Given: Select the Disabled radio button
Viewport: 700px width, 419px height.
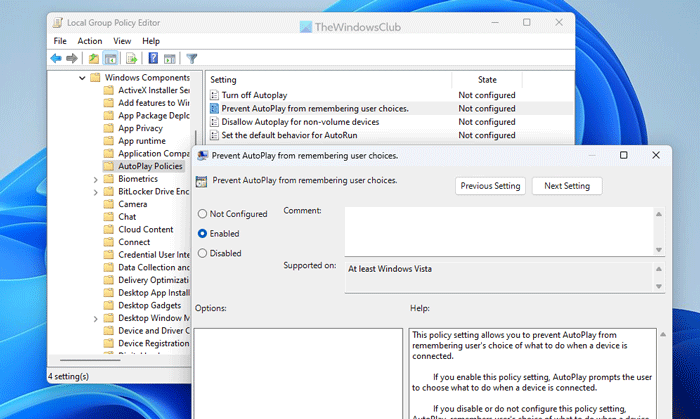Looking at the screenshot, I should click(202, 253).
